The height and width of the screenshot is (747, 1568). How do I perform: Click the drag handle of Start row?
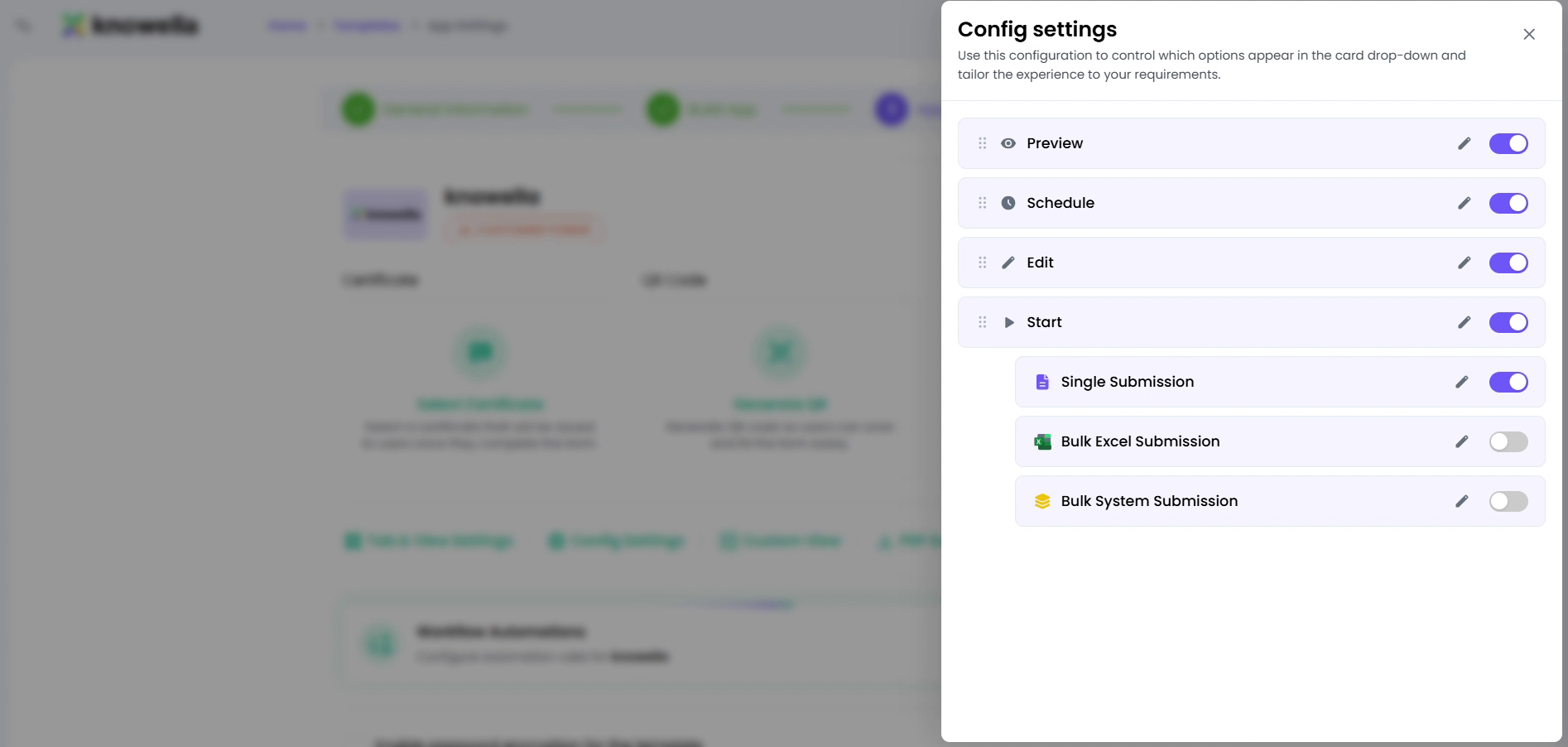(983, 322)
